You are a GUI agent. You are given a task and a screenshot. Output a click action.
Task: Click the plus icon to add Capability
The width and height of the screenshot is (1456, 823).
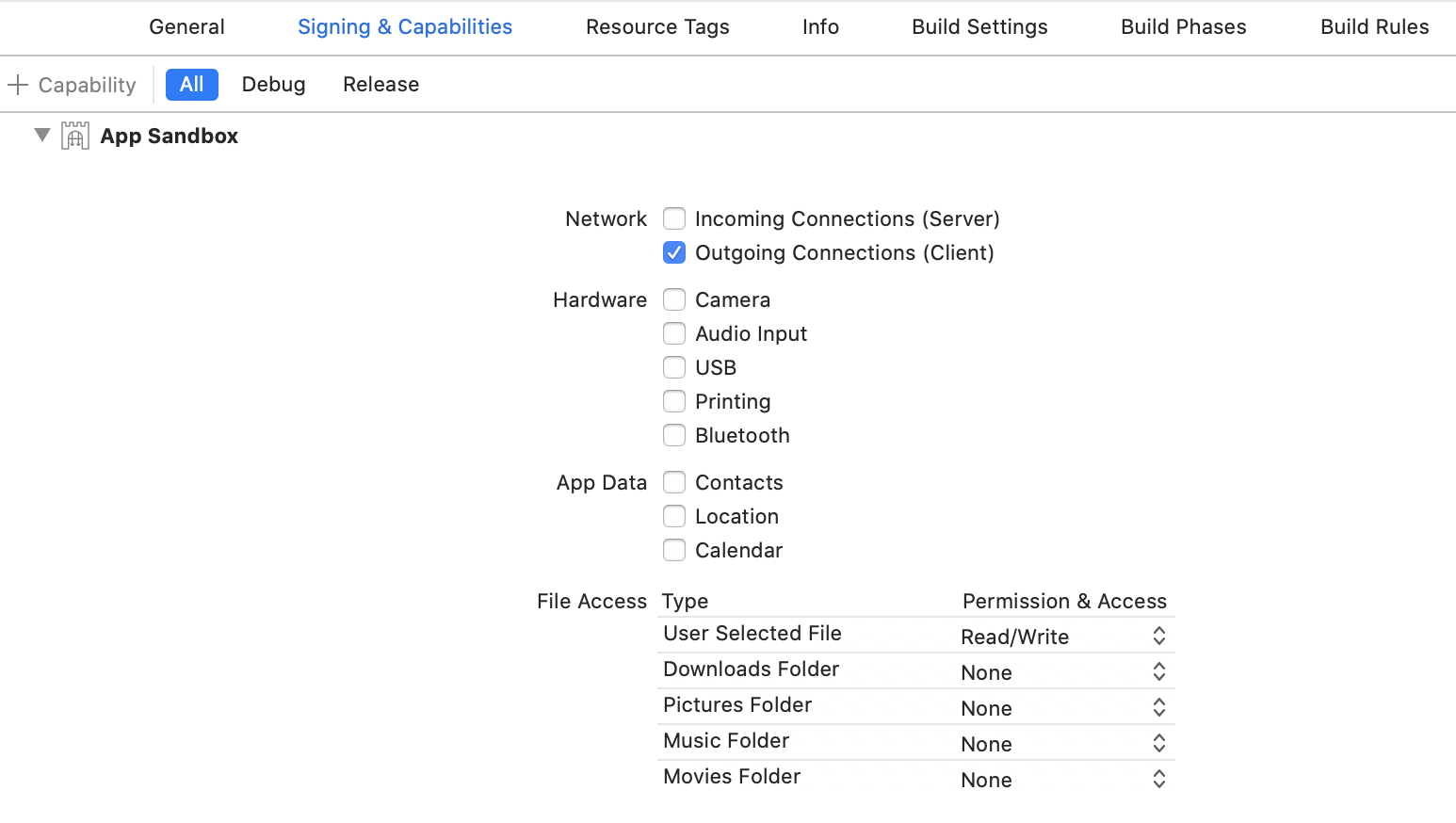18,85
